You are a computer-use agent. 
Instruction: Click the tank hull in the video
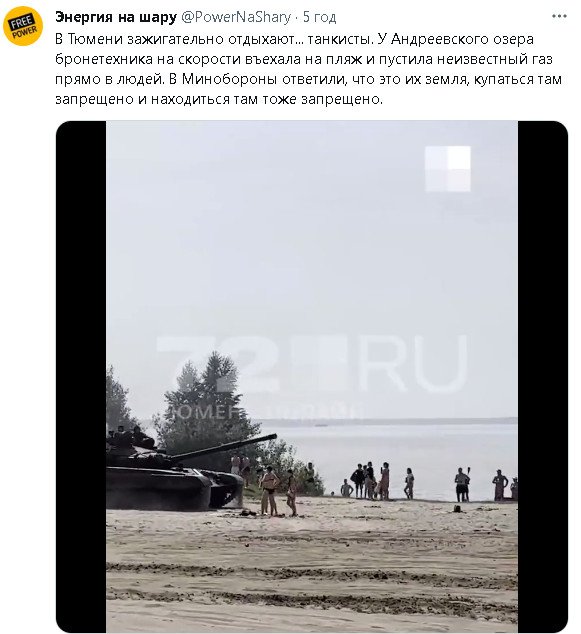coord(174,488)
